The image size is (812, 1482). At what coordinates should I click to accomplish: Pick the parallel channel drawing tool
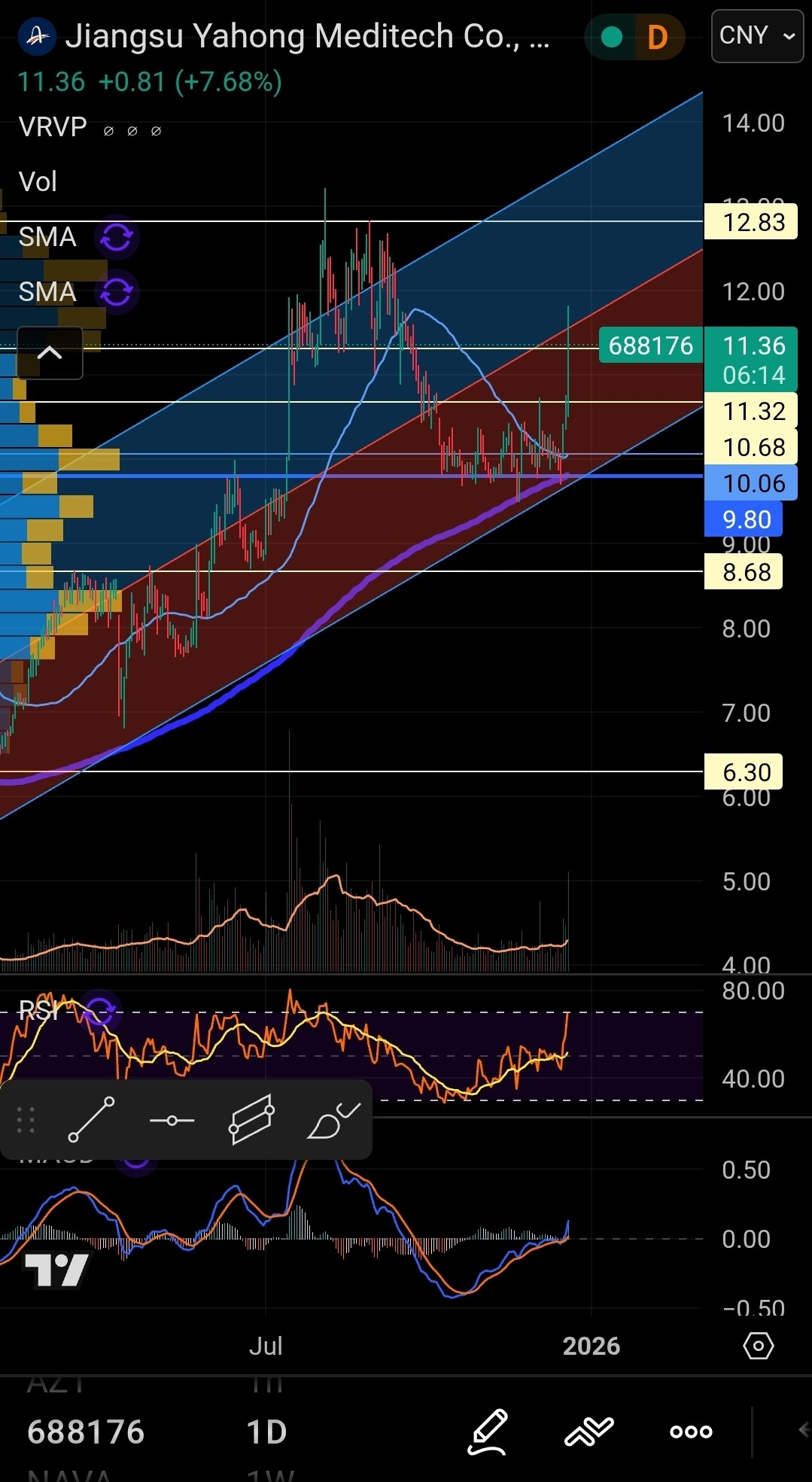pyautogui.click(x=251, y=1120)
